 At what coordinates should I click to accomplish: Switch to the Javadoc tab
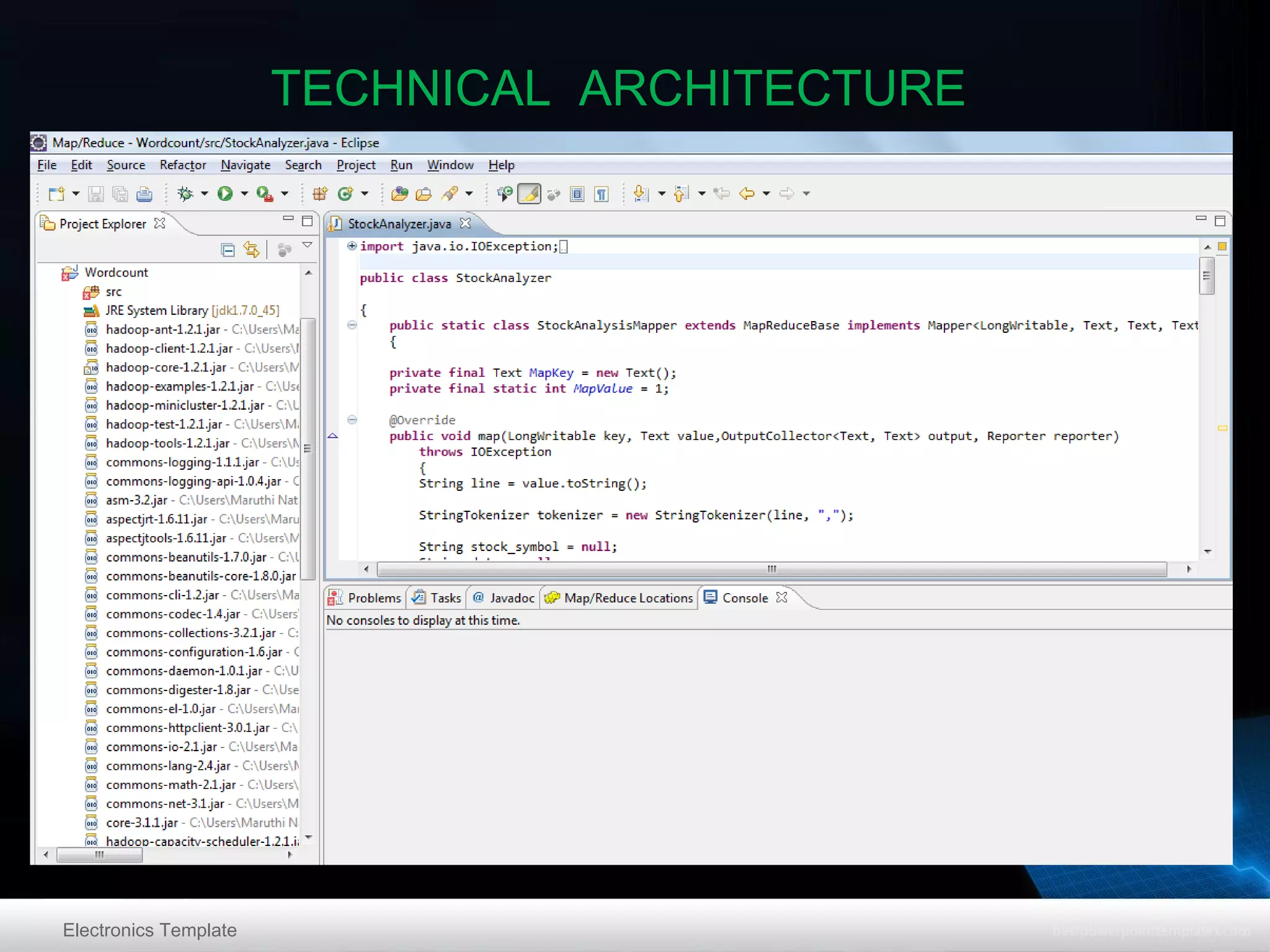503,597
